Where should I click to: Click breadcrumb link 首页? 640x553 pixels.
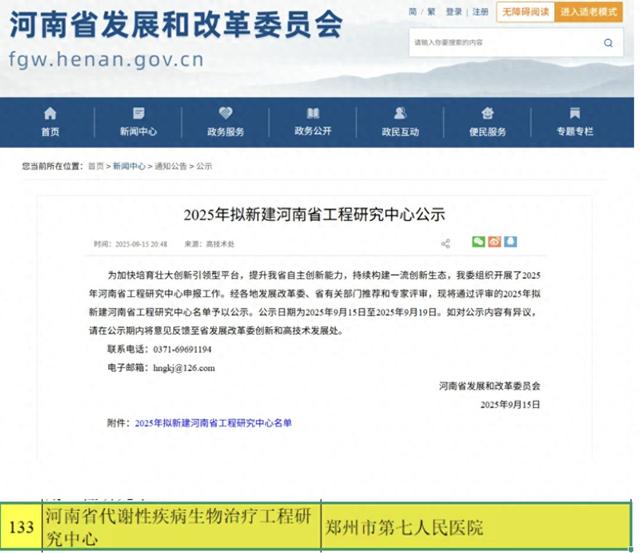pos(96,166)
